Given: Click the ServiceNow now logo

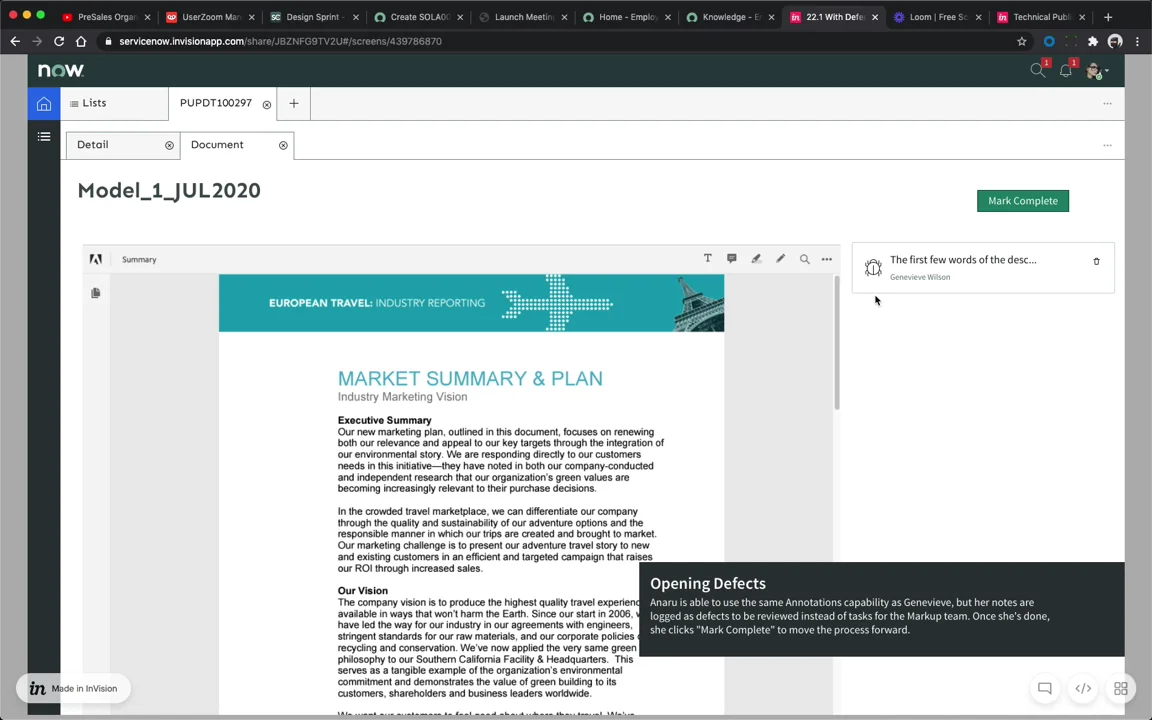Looking at the screenshot, I should point(61,71).
